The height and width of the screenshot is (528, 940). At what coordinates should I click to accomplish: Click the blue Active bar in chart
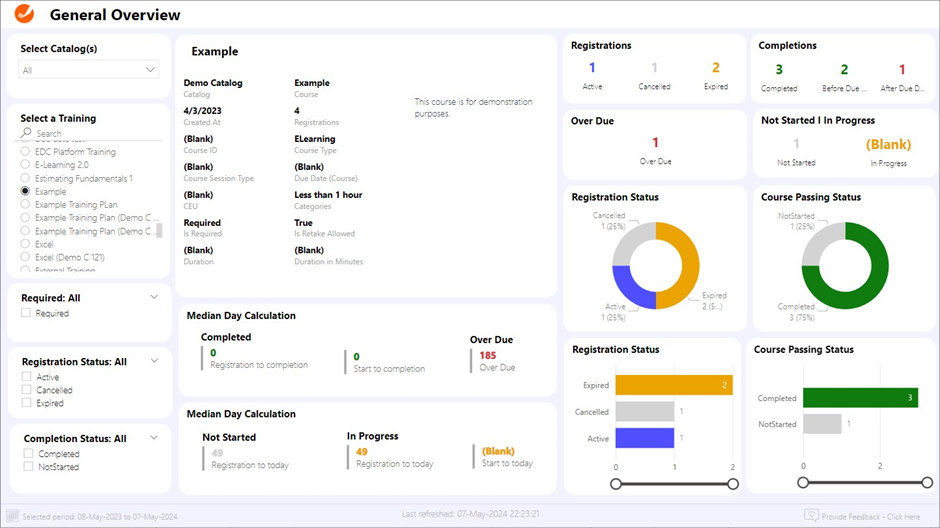pos(644,437)
